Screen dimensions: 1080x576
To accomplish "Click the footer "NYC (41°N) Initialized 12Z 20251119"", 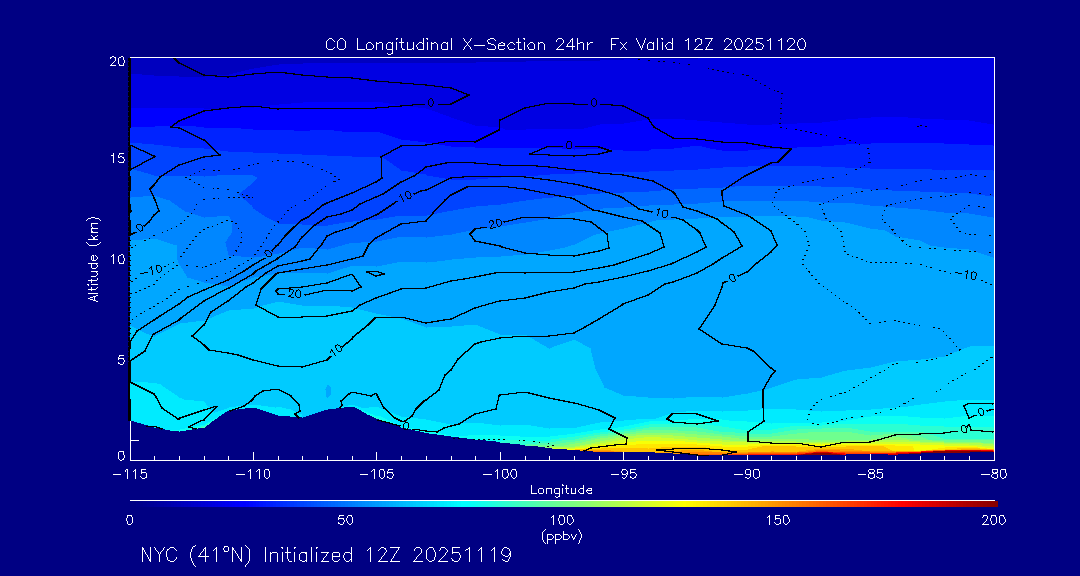I will click(x=326, y=555).
